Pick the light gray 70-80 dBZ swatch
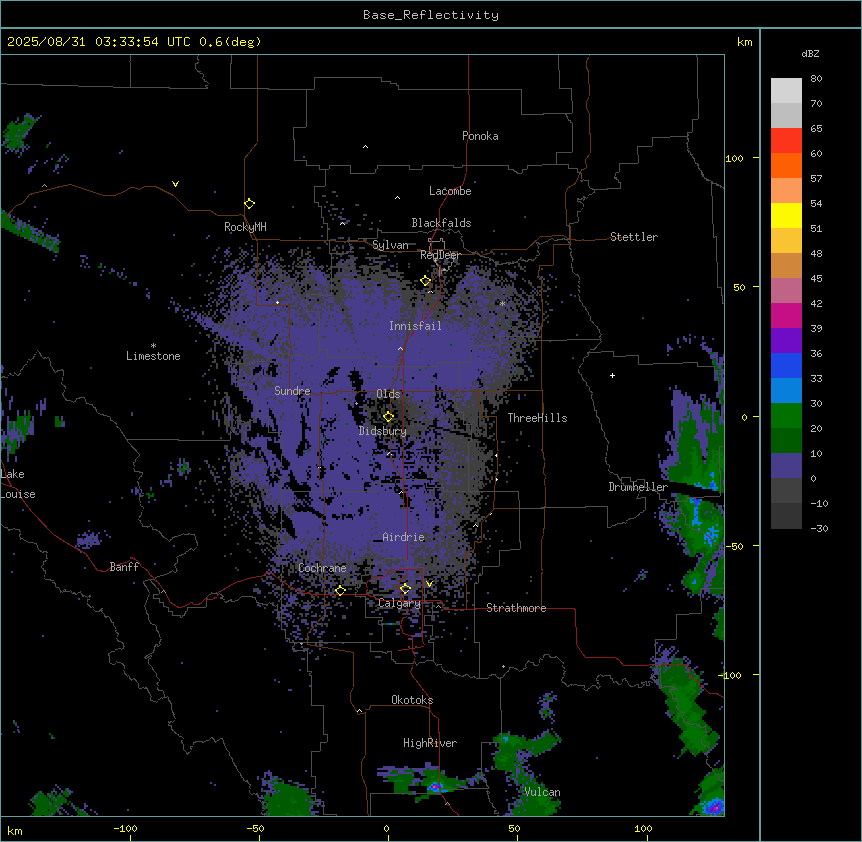 pos(786,91)
